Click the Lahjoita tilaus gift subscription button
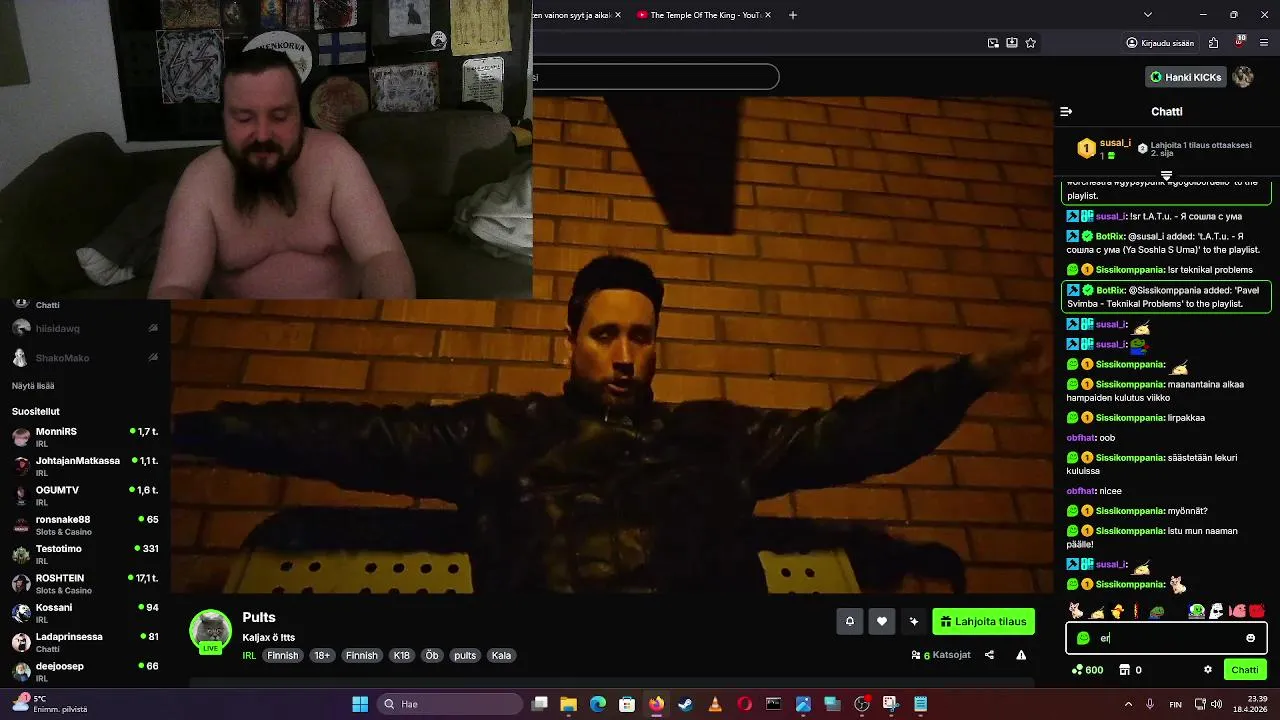1280x720 pixels. (x=983, y=621)
